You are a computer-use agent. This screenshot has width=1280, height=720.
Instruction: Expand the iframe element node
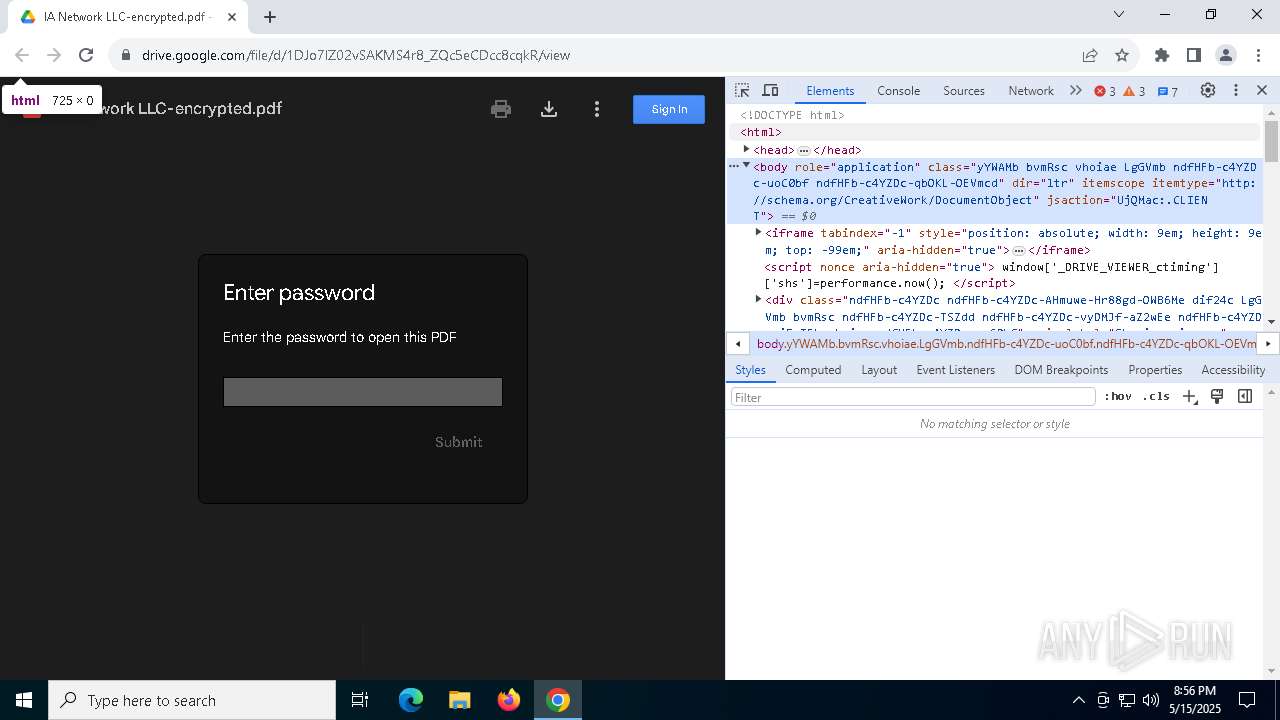pyautogui.click(x=758, y=232)
